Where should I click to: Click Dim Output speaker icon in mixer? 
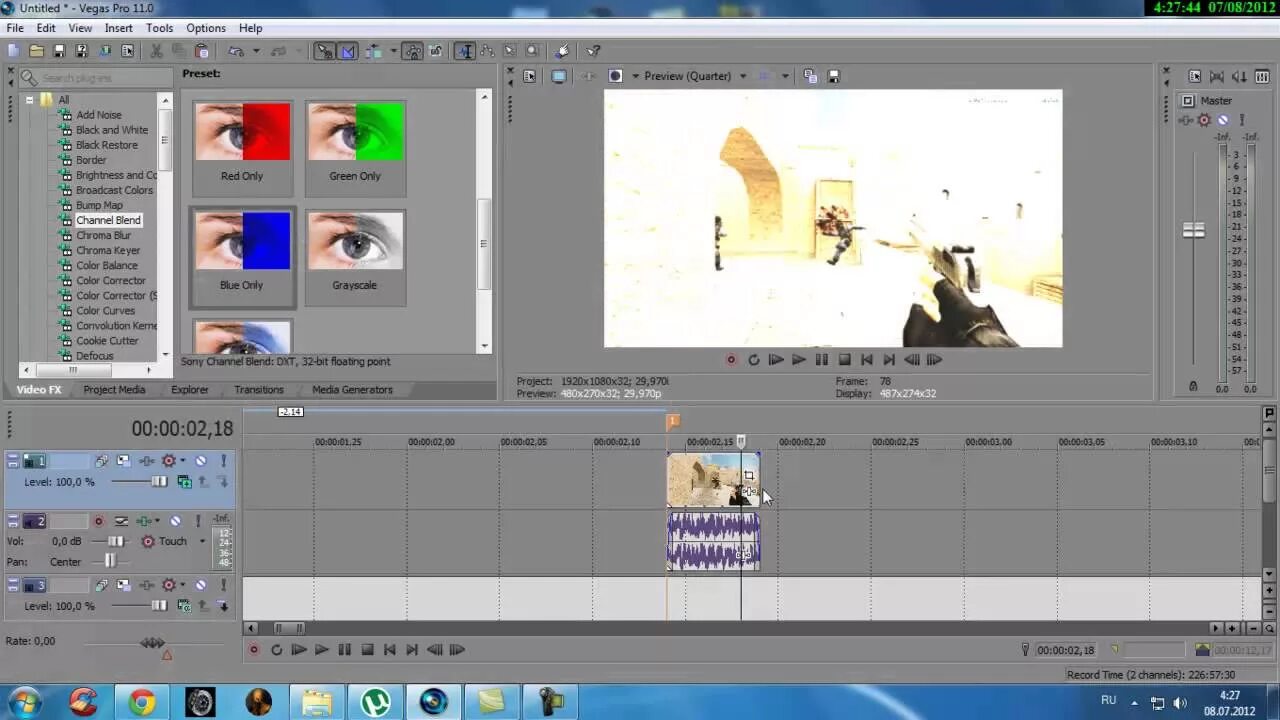click(1238, 77)
